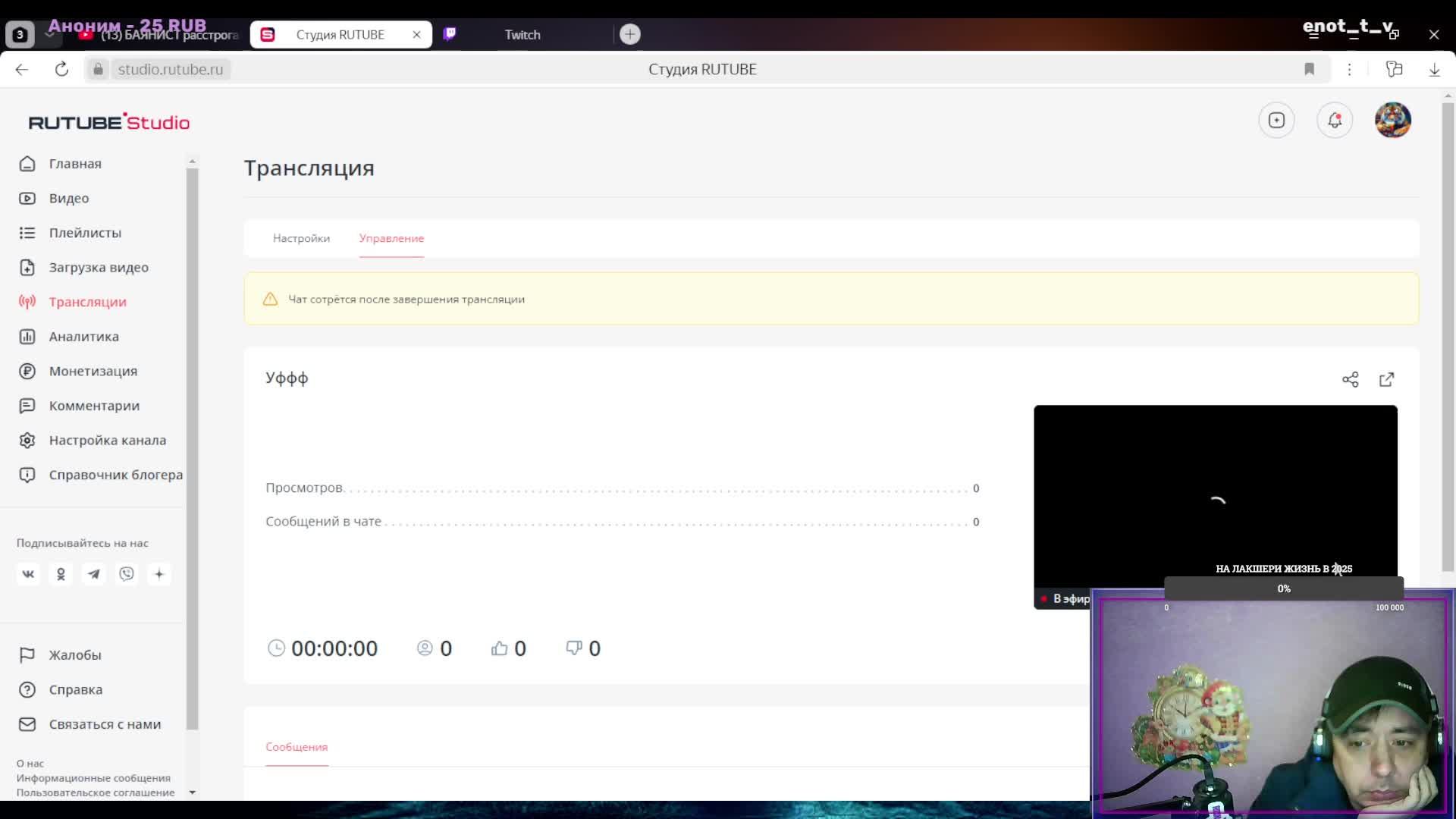
Task: Click the sidebar scroll up arrow
Action: click(x=192, y=162)
